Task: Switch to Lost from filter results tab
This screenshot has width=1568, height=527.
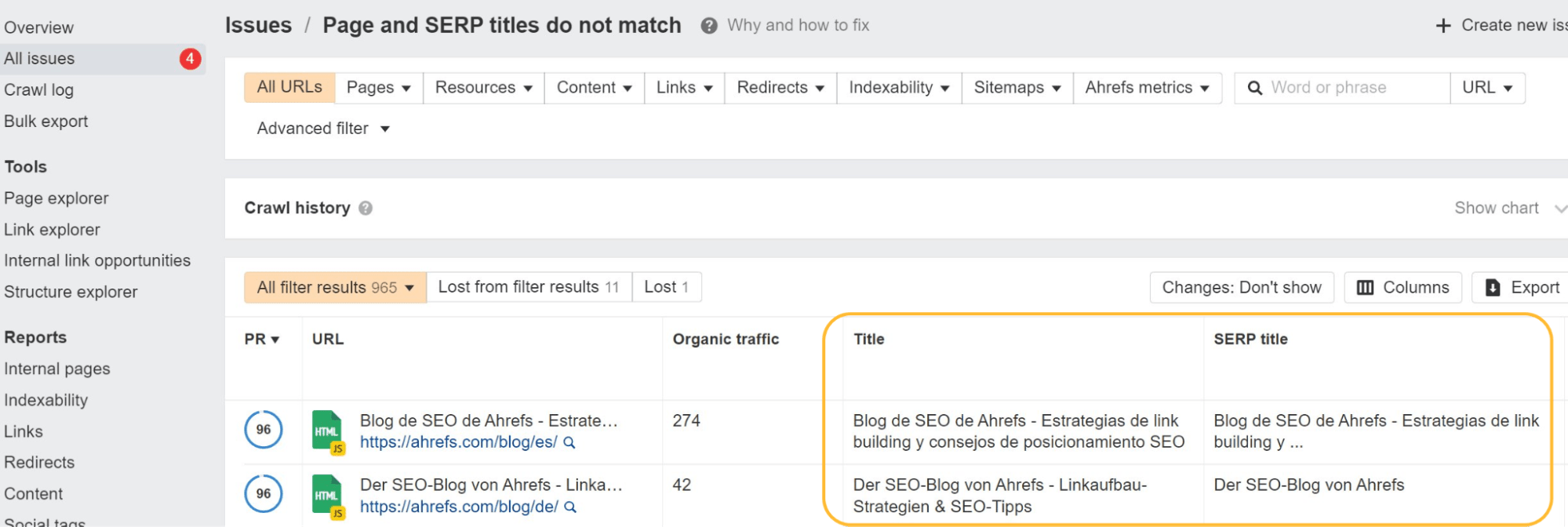Action: (528, 286)
